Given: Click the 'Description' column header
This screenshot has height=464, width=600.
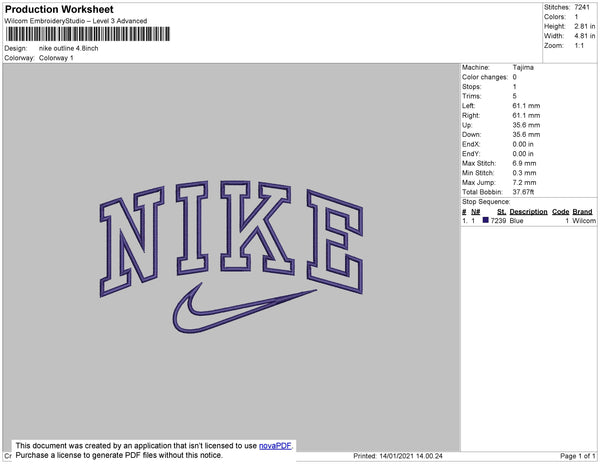Looking at the screenshot, I should [528, 212].
